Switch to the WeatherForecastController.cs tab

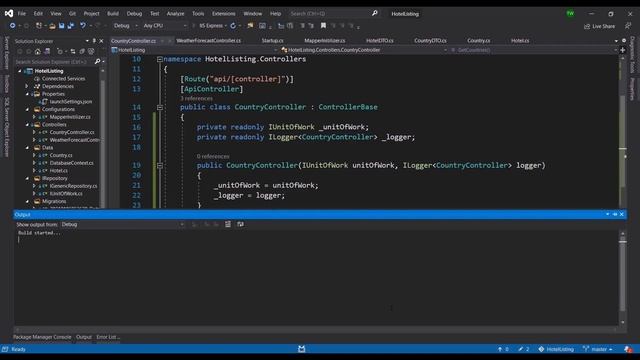pyautogui.click(x=209, y=40)
